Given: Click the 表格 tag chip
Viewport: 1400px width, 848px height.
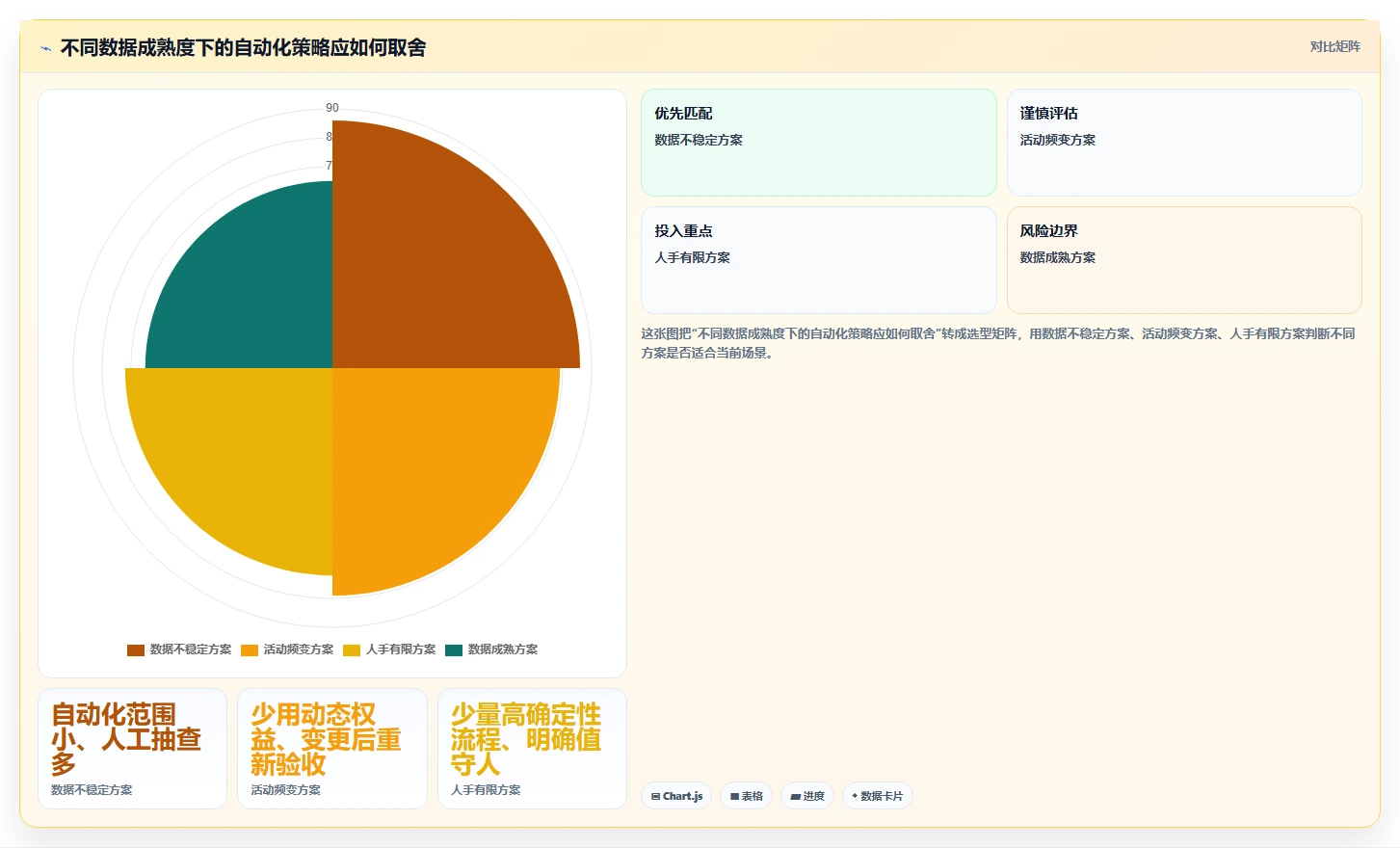Looking at the screenshot, I should click(747, 796).
